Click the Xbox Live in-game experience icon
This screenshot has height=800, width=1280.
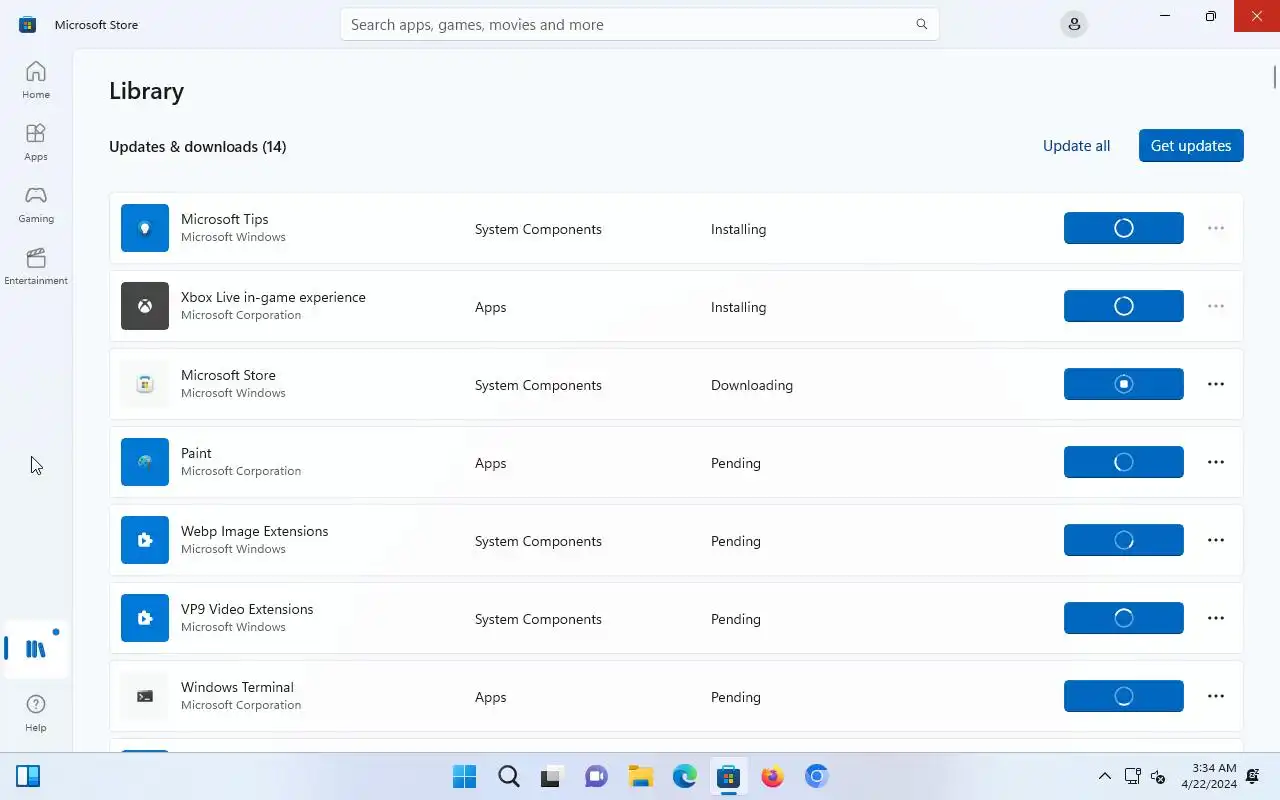[x=145, y=306]
